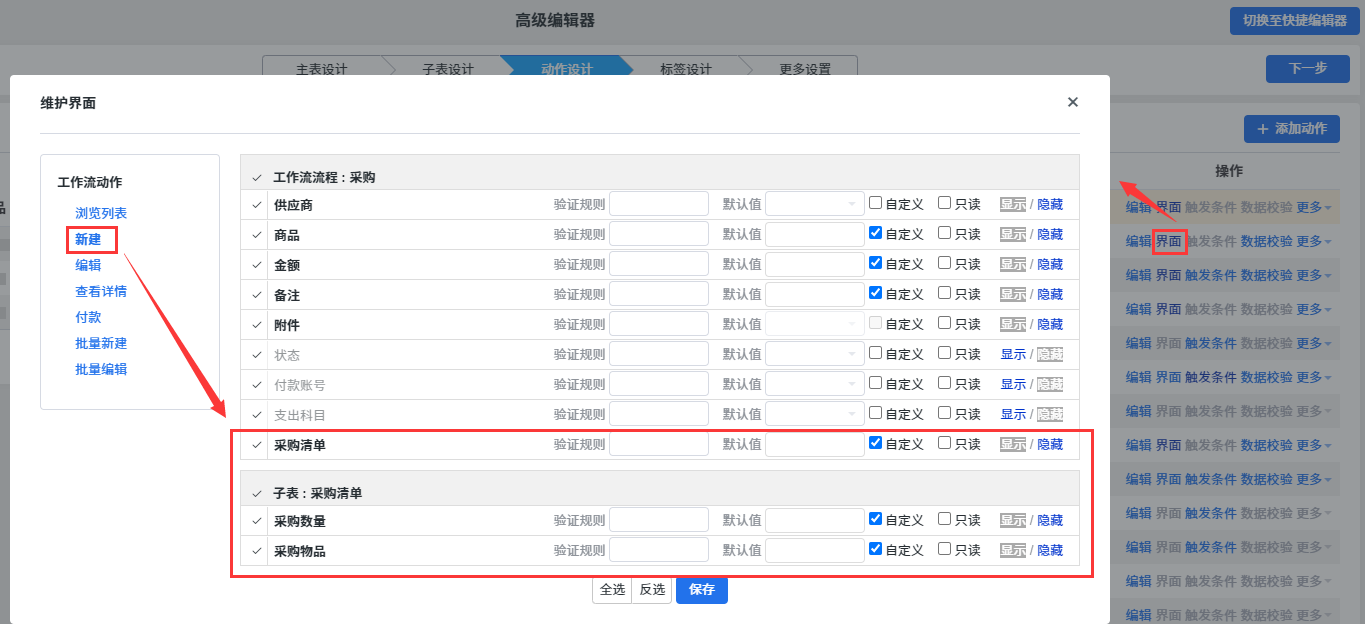This screenshot has height=624, width=1365.
Task: Click the 全选 button
Action: 612,590
